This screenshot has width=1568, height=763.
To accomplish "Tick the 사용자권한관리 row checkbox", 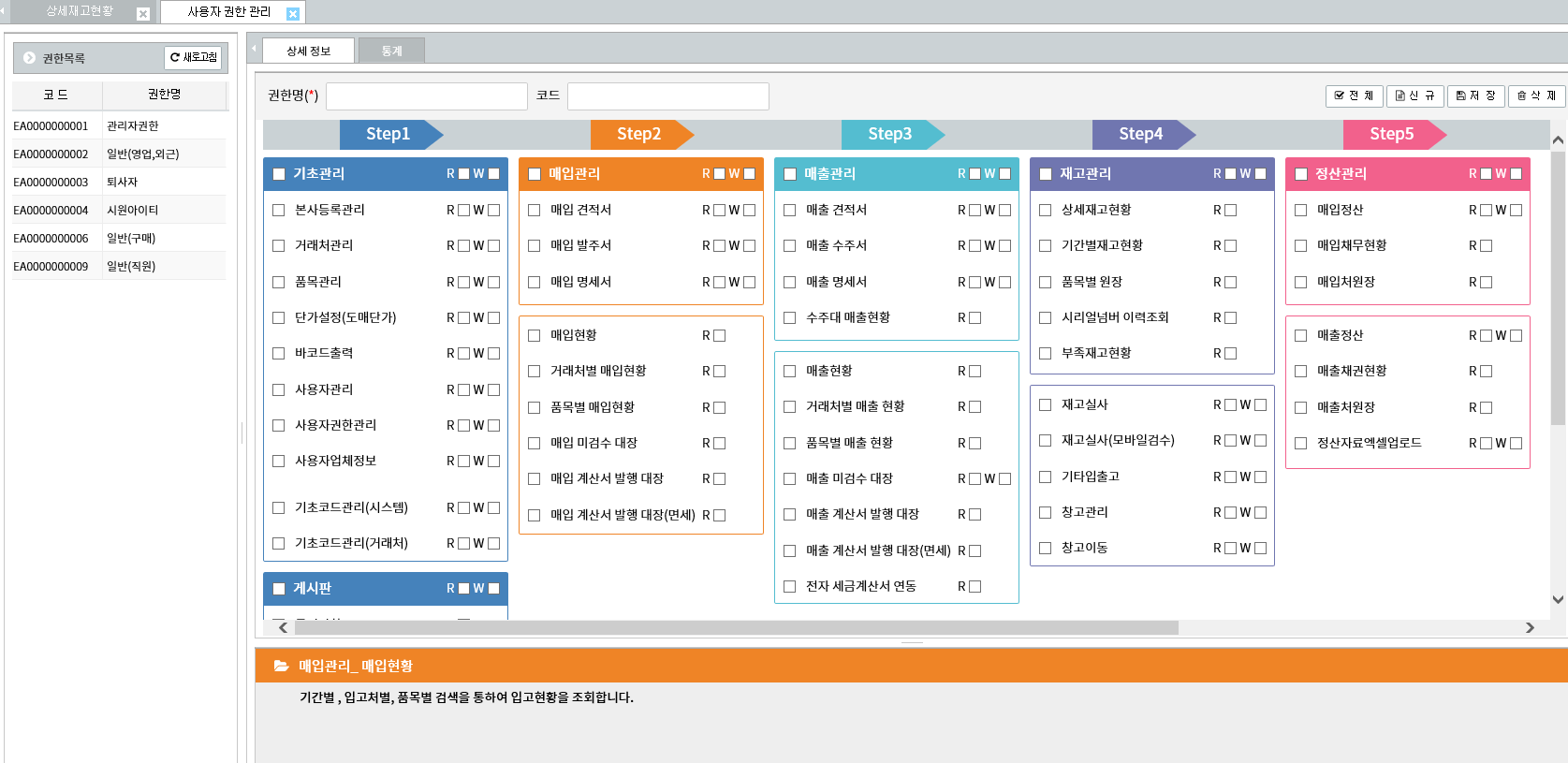I will 278,425.
